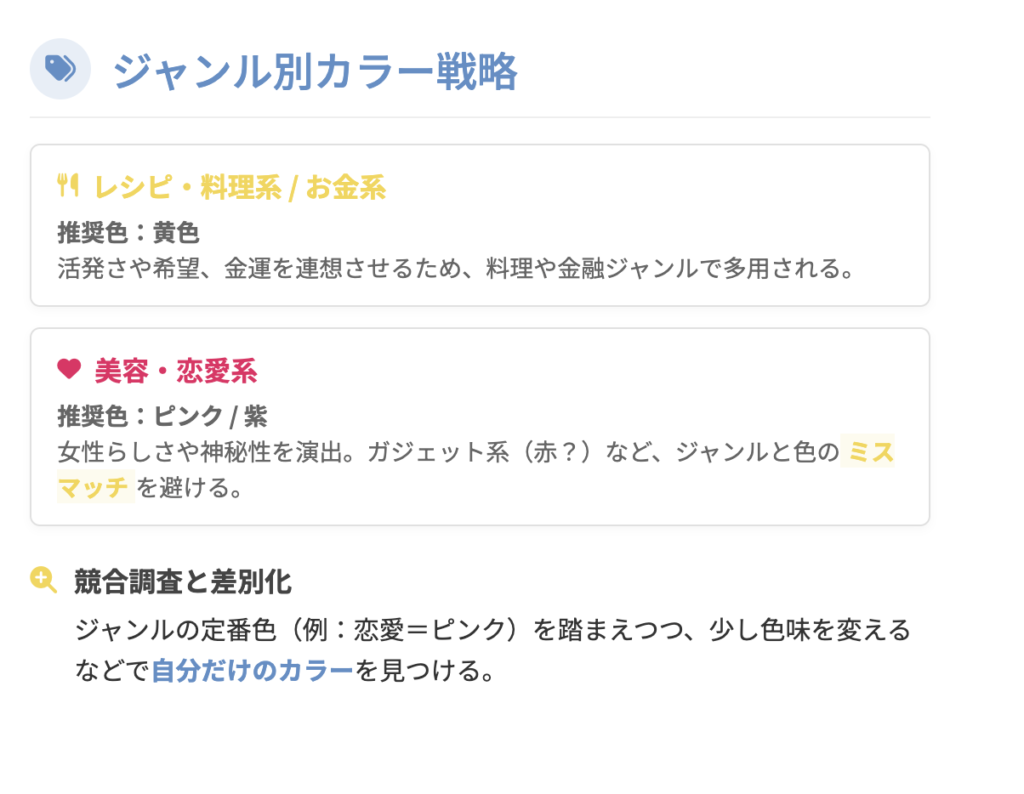Click the レシピ・料理系 / お金系 heading
The width and height of the screenshot is (1024, 794).
coord(240,187)
